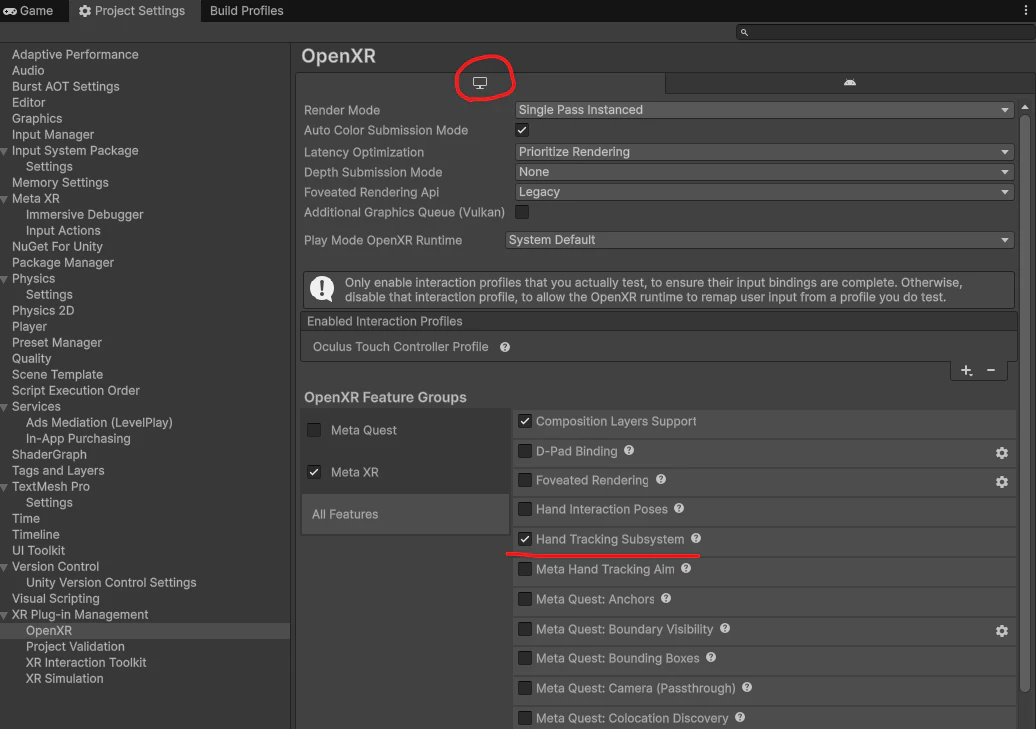Remove interaction profile with minus icon
The height and width of the screenshot is (729, 1036).
coord(991,371)
